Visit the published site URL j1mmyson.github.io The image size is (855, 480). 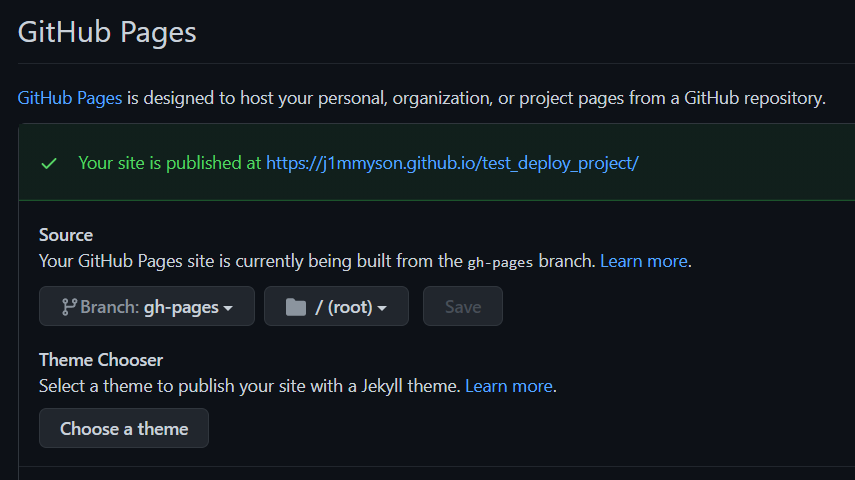click(x=452, y=163)
